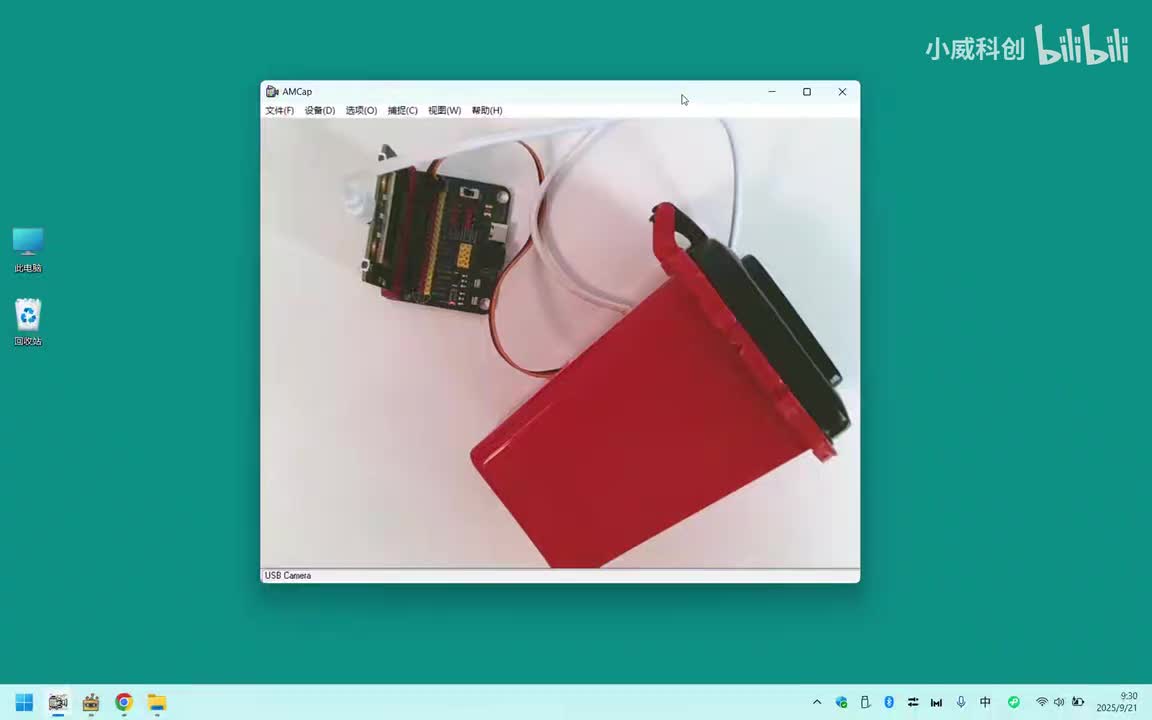Click the microphone tray icon

(x=961, y=702)
